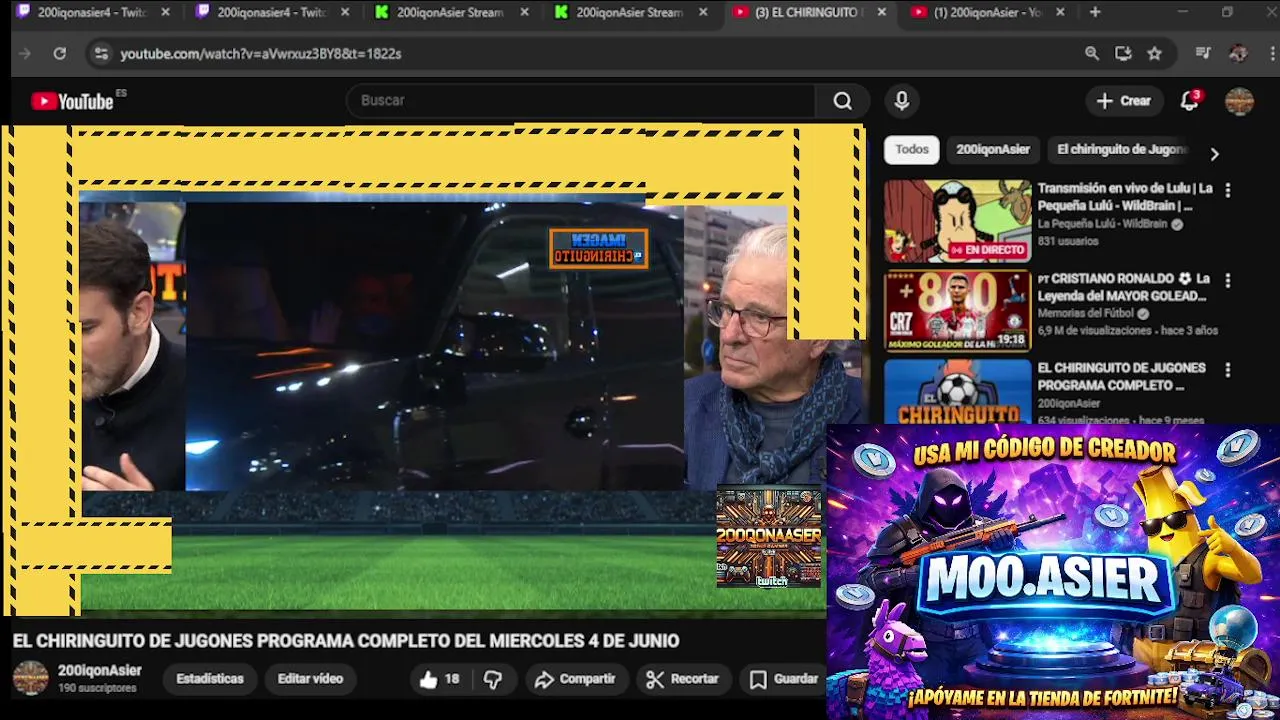Select the 200iqonAsier filter chip
This screenshot has width=1280, height=720.
tap(993, 149)
